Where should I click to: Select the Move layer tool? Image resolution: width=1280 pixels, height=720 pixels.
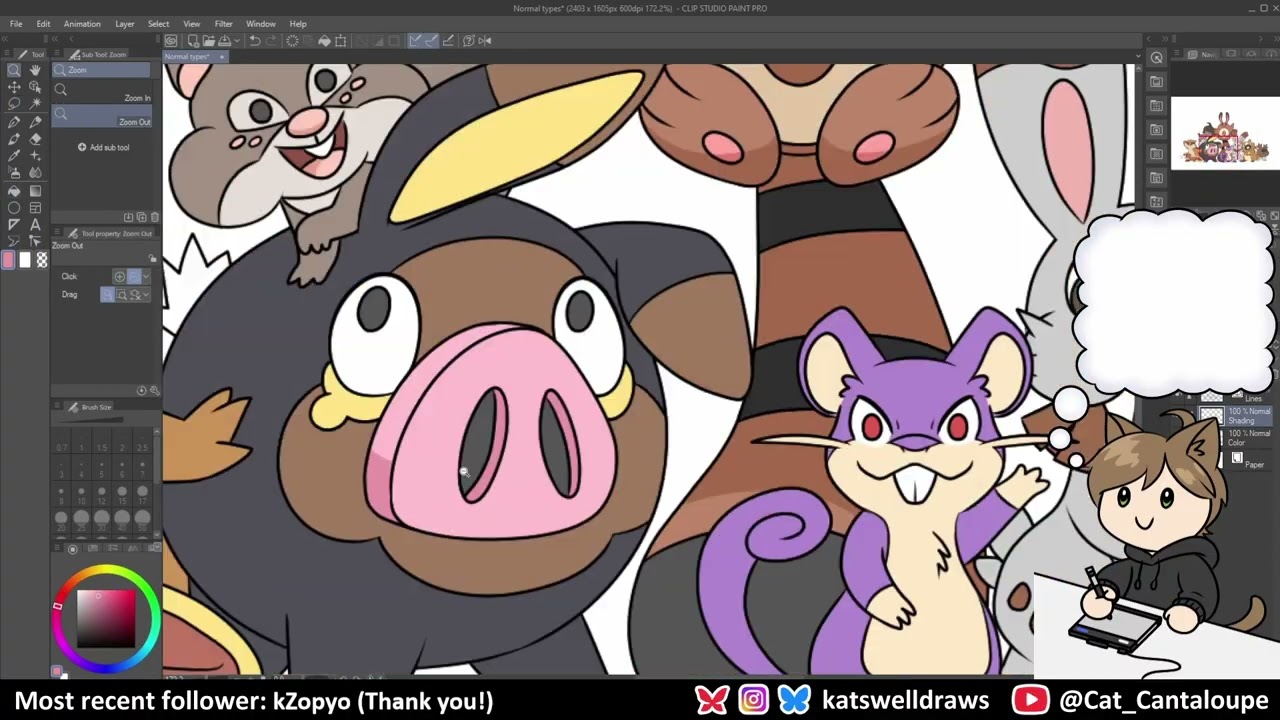14,87
